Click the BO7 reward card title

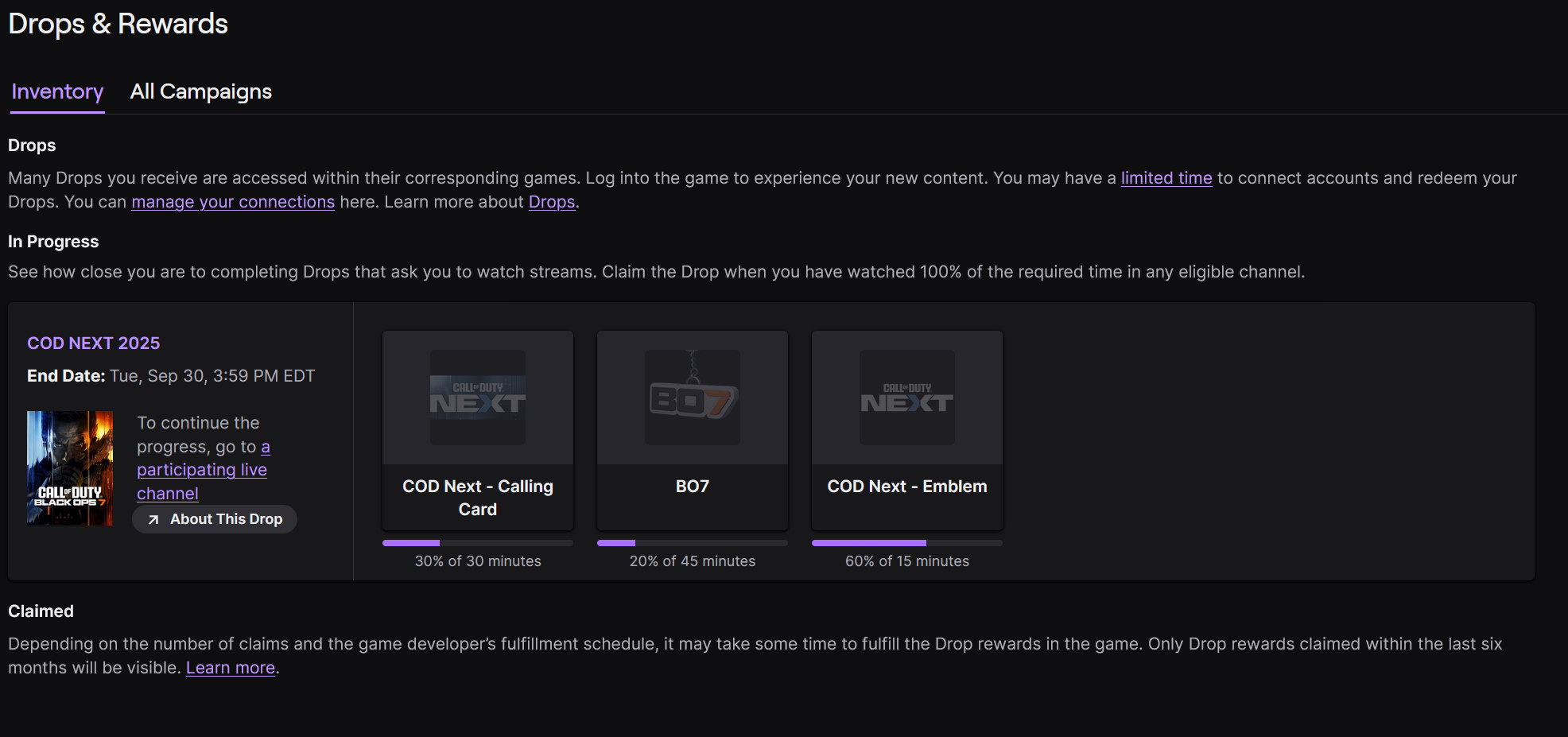pos(692,487)
